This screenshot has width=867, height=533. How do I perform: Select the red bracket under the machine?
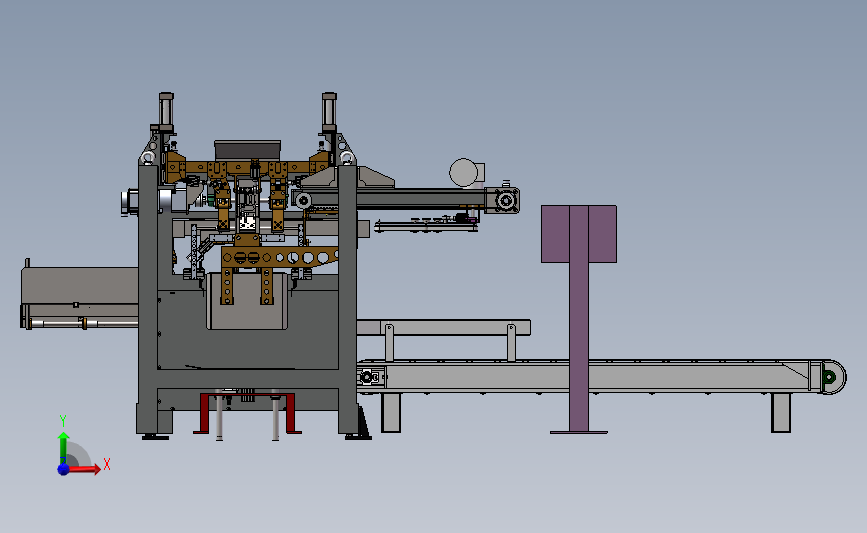tap(247, 413)
